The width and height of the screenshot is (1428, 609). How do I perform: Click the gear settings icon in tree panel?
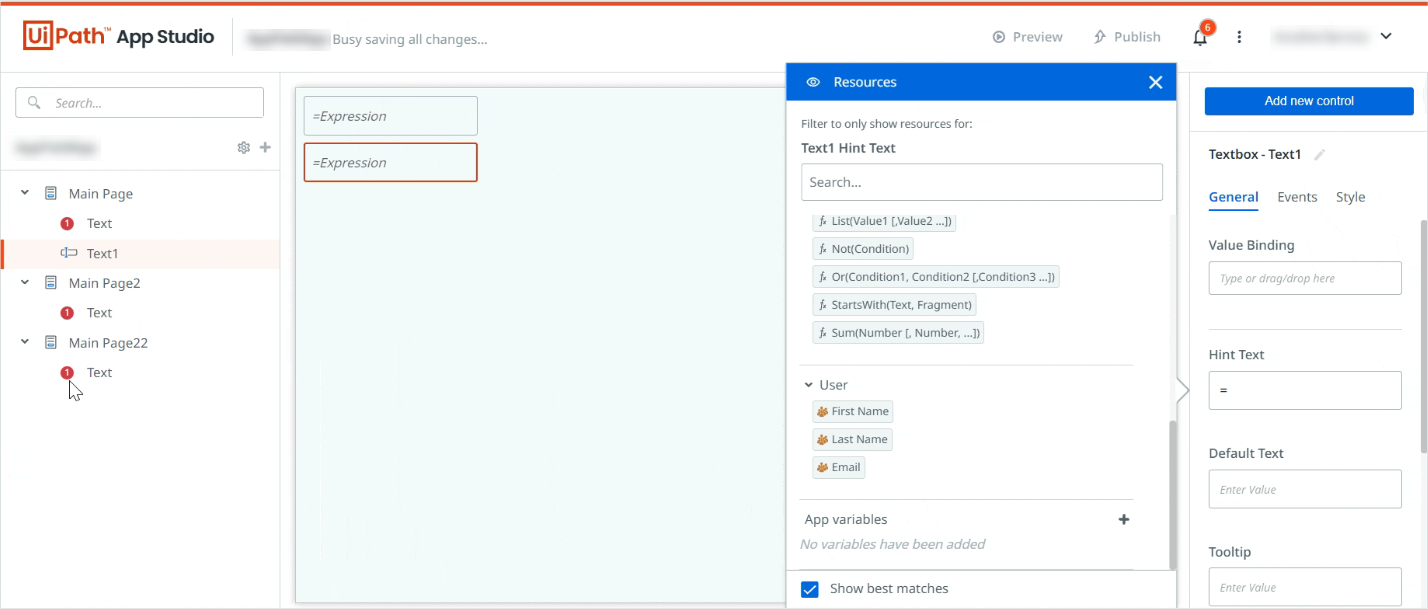click(243, 148)
